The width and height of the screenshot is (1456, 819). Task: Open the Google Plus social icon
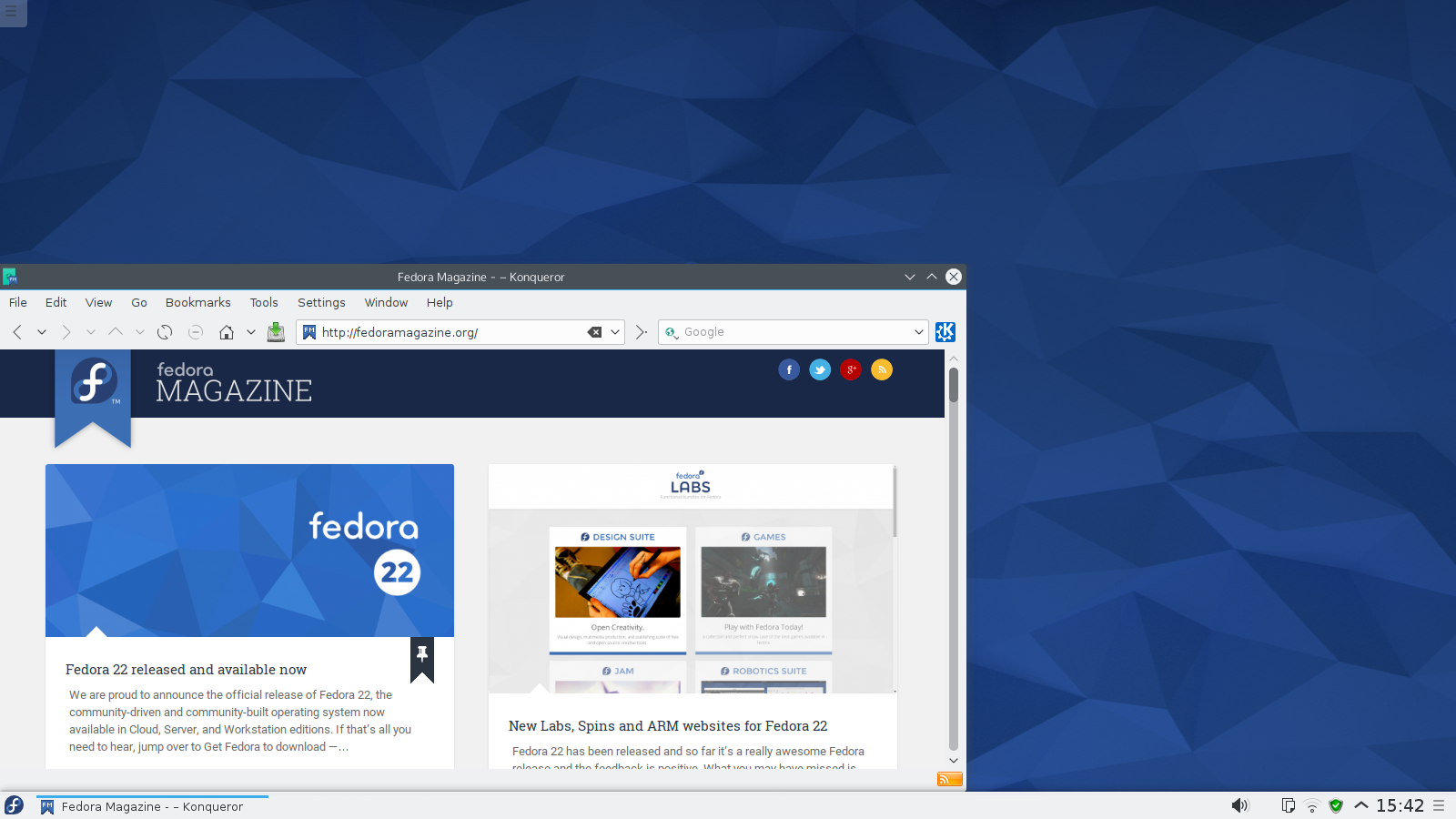(851, 369)
